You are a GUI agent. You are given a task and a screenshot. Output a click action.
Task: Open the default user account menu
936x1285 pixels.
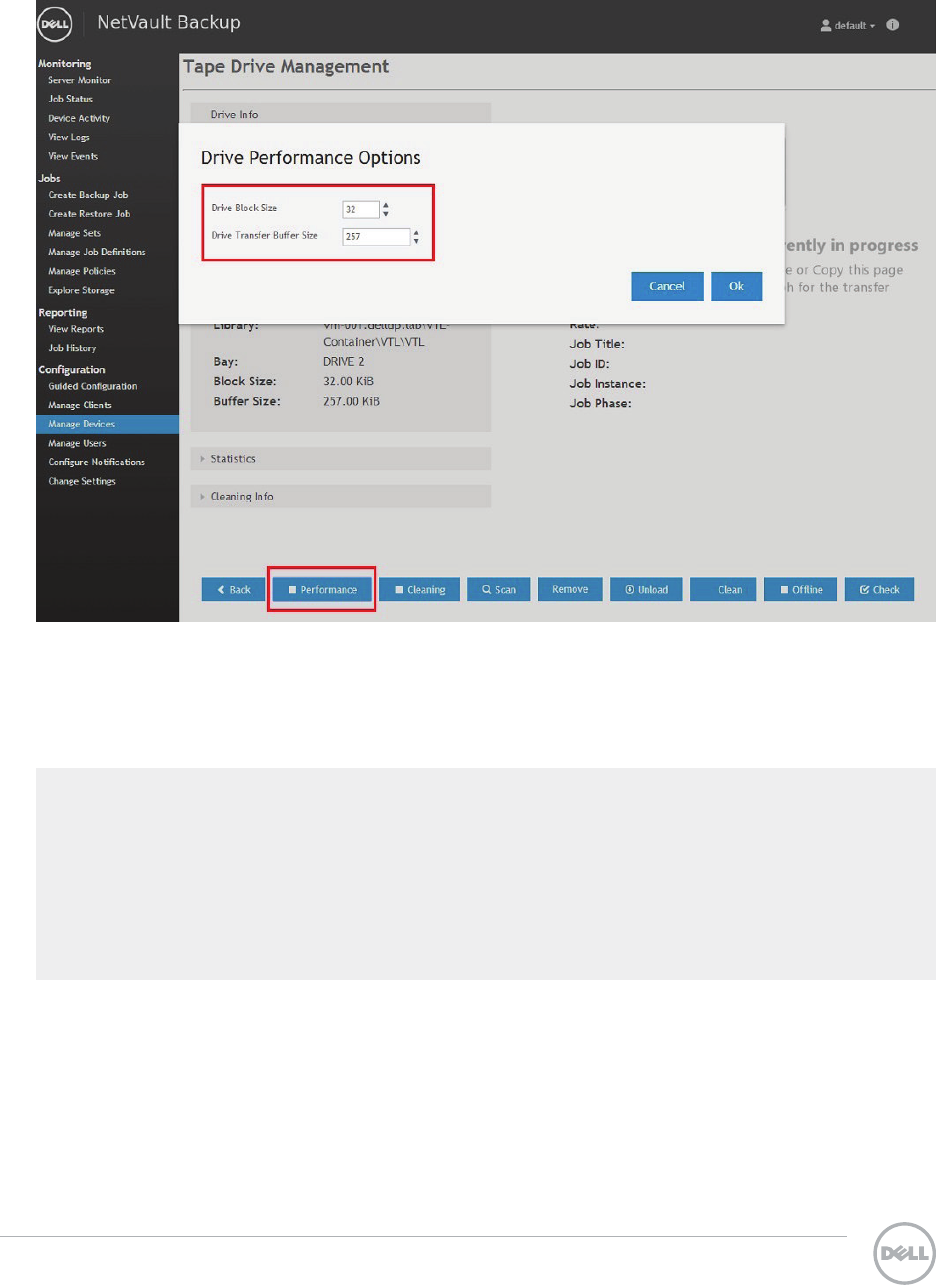coord(847,25)
